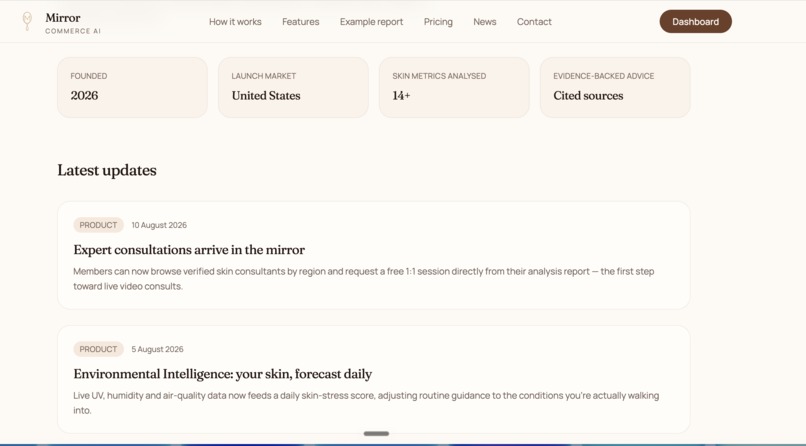Go to the Contact page

point(534,22)
